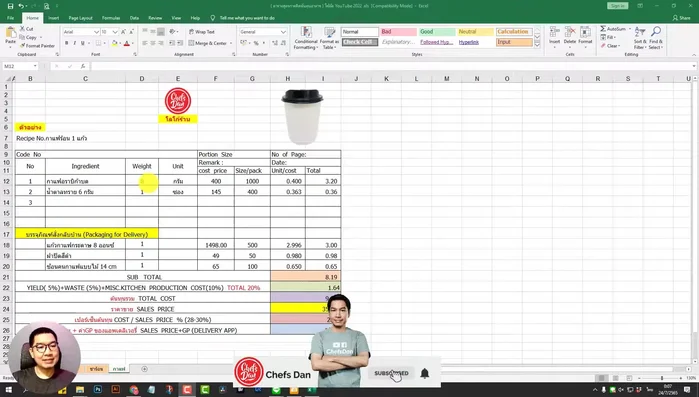Open Photoshop from the taskbar
This screenshot has height=397, width=699.
point(98,390)
